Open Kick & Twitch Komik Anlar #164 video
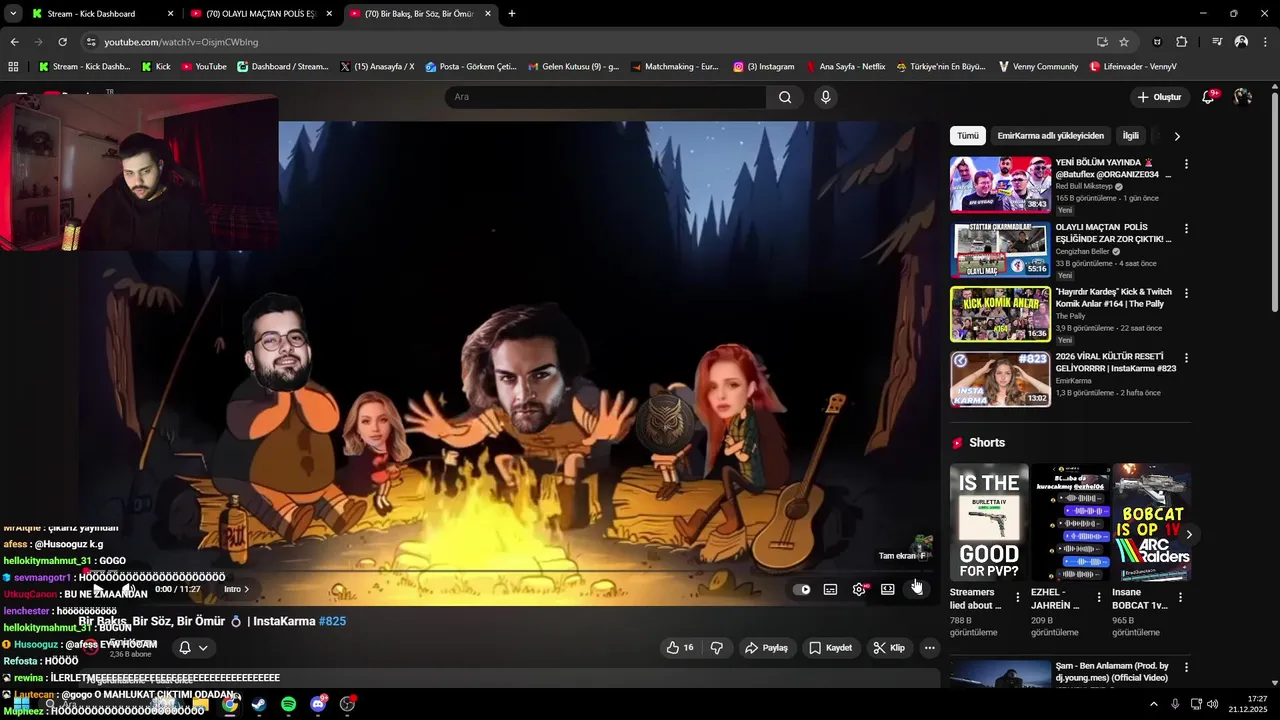The height and width of the screenshot is (720, 1280). pos(1000,314)
